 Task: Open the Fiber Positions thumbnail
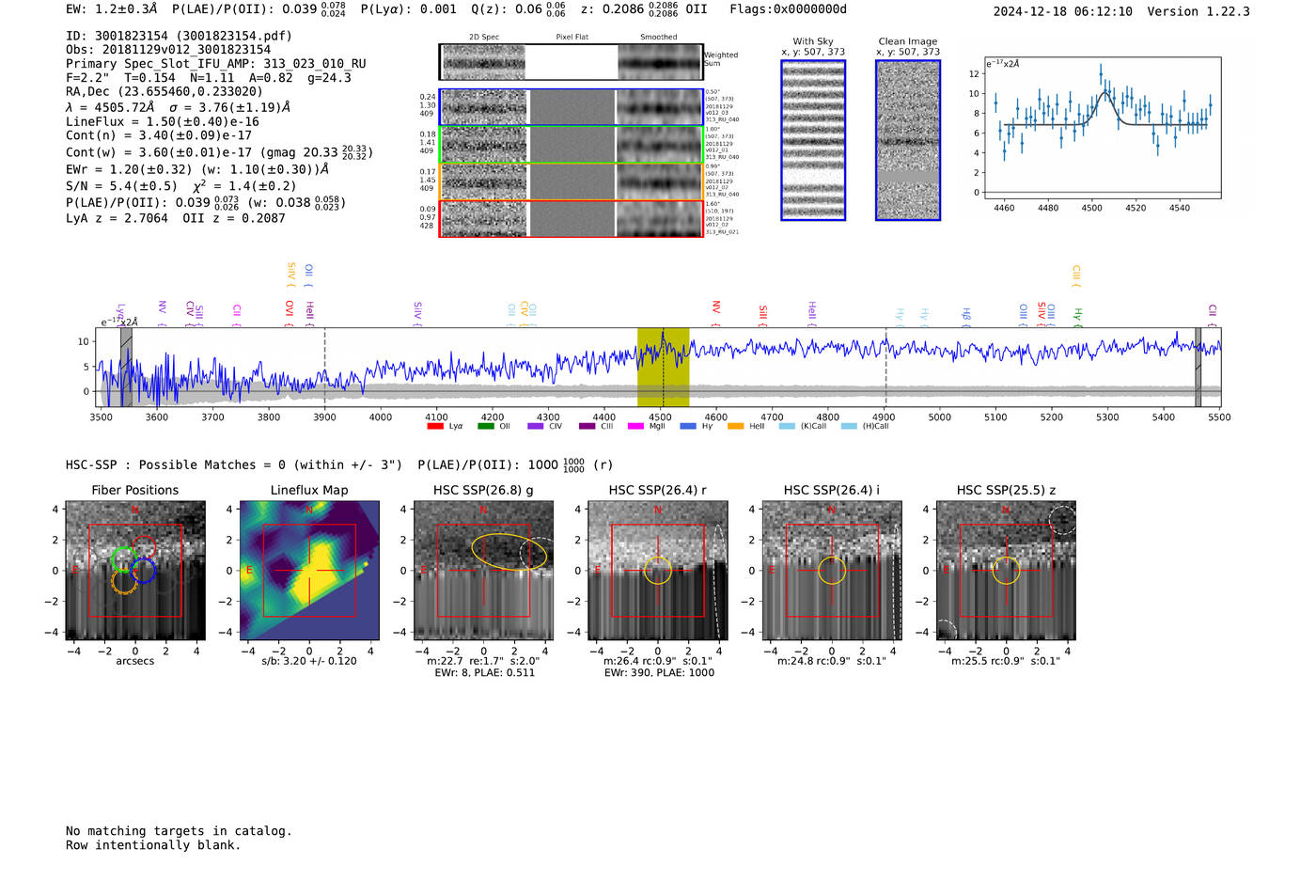coord(134,571)
